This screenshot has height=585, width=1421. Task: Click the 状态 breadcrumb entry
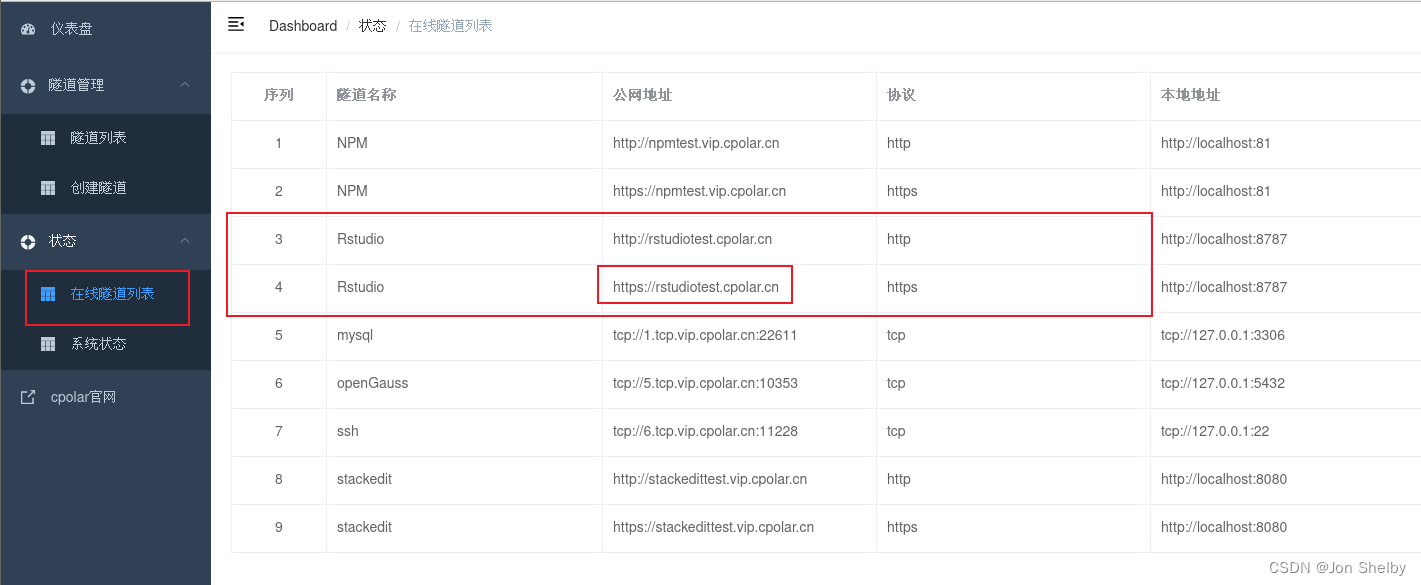click(x=372, y=25)
